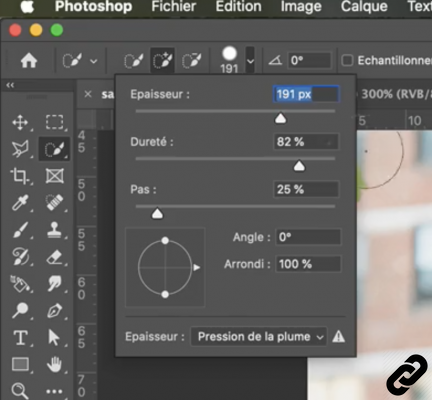432x400 pixels.
Task: Collapse the tools panel with double arrows
Action: pos(10,85)
